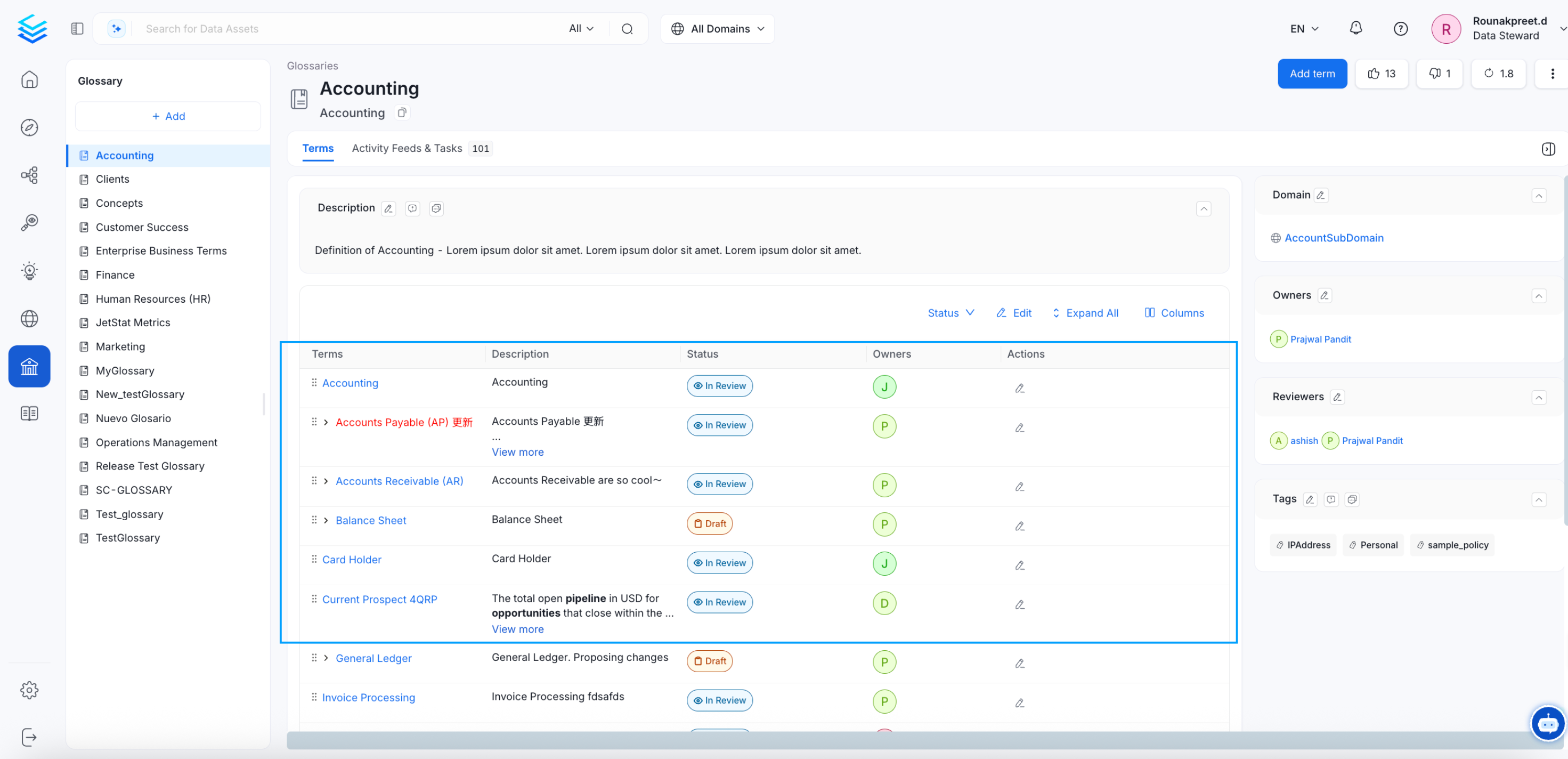Collapse the Owners section
Screen dimensions: 1568x759
click(1538, 296)
